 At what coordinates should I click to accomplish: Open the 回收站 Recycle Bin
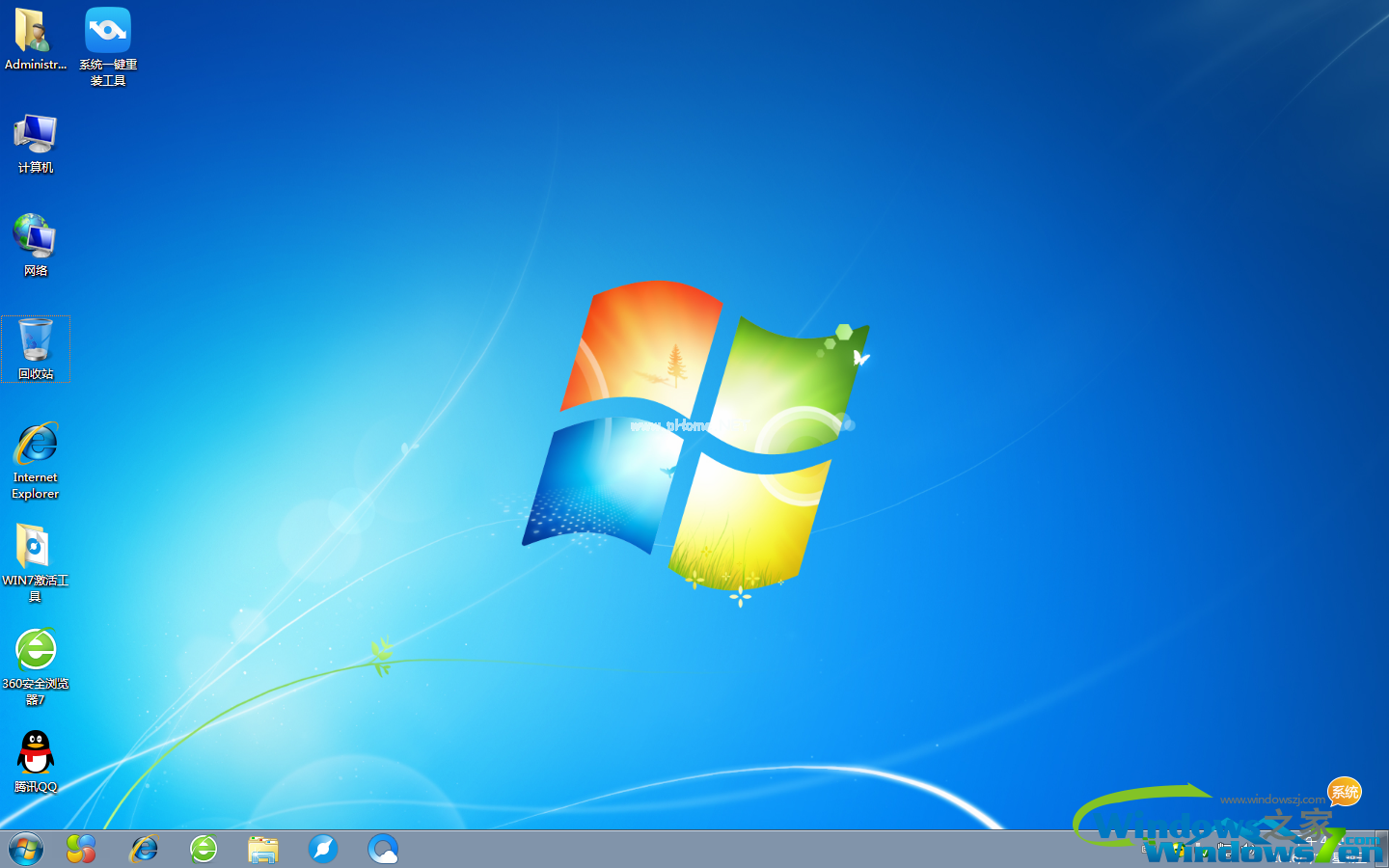tap(35, 347)
